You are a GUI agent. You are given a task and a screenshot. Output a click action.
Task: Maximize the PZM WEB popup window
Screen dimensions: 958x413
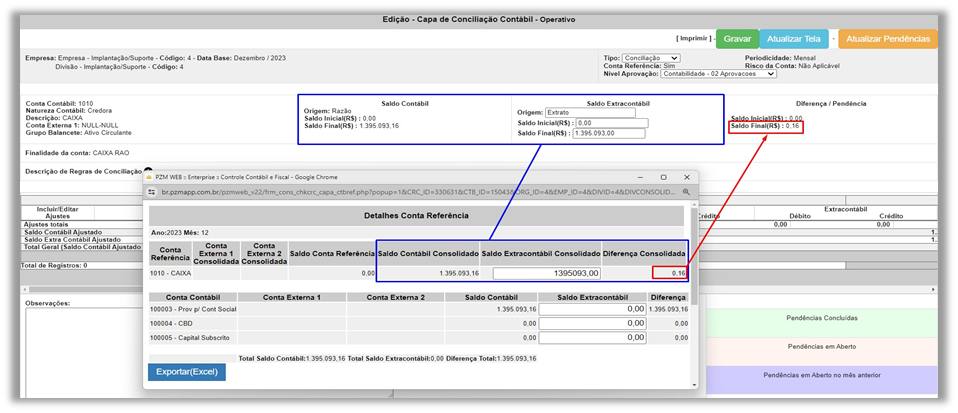(662, 176)
